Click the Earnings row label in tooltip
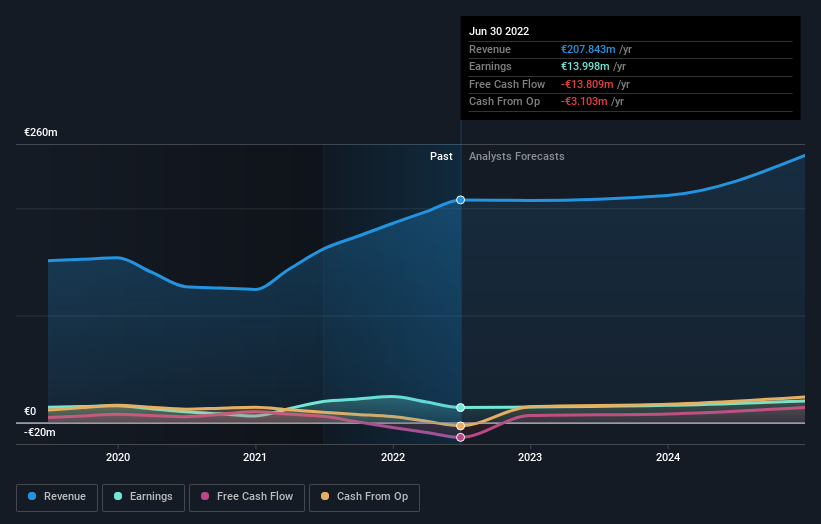This screenshot has height=524, width=821. click(x=490, y=66)
